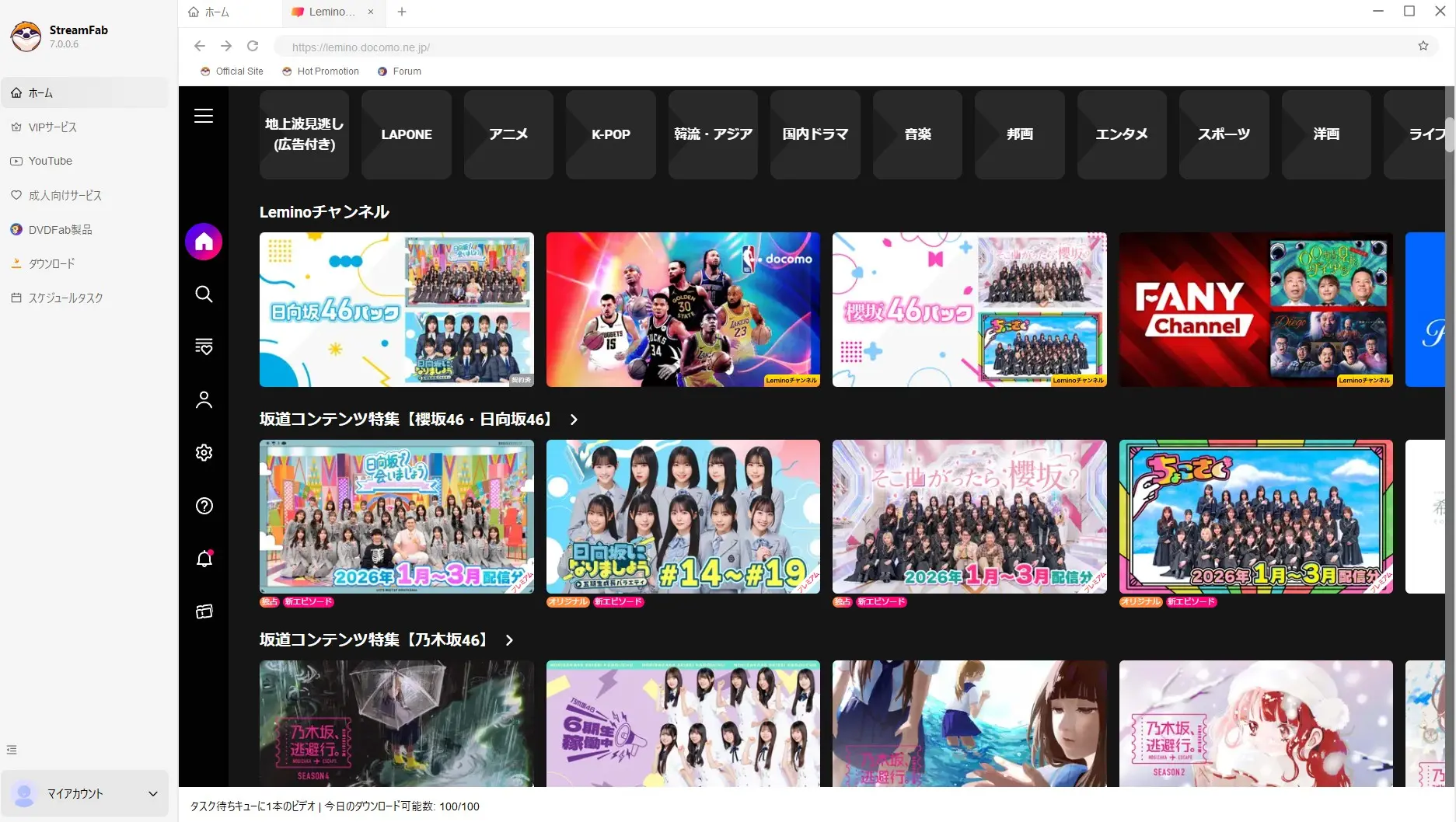Open the user profile icon in Lemino sidebar
1456x822 pixels.
click(204, 399)
